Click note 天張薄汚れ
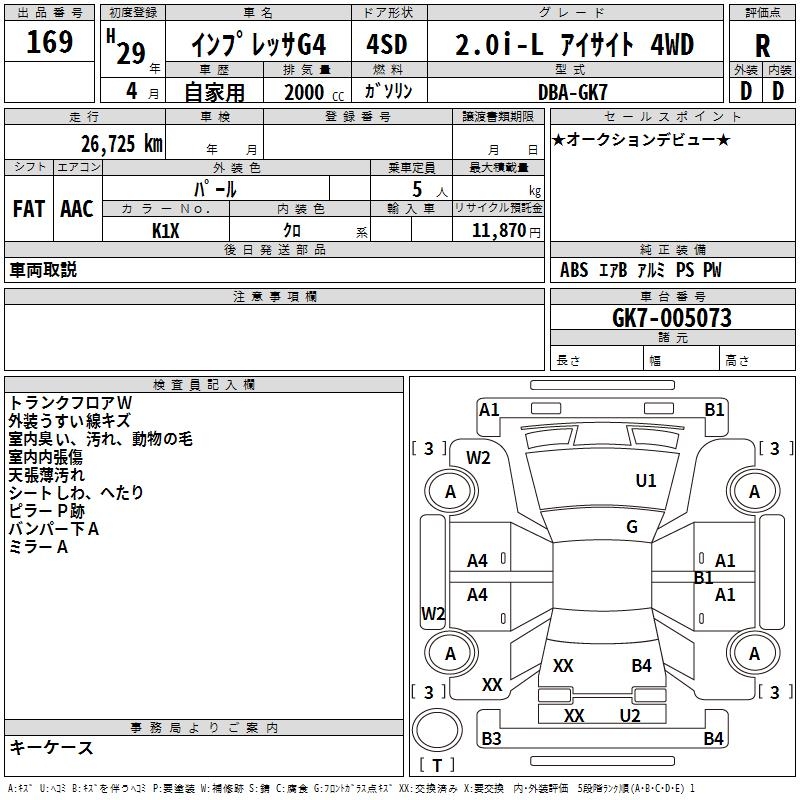This screenshot has width=800, height=800. point(46,475)
